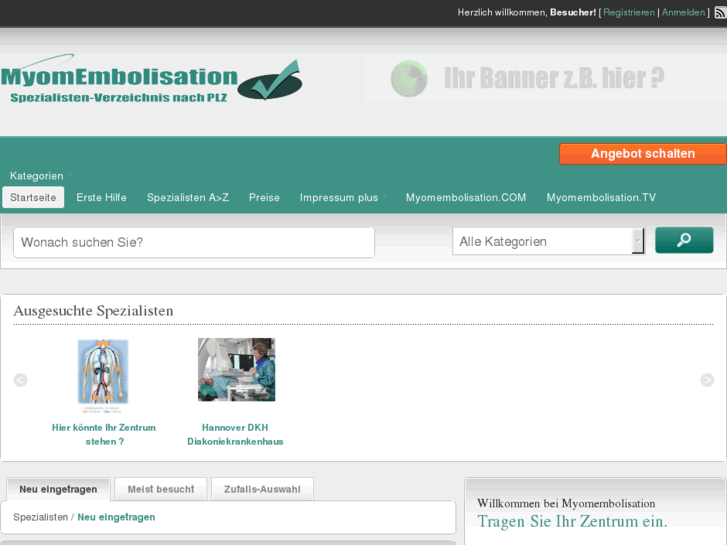Click the magnifier search button

(684, 240)
